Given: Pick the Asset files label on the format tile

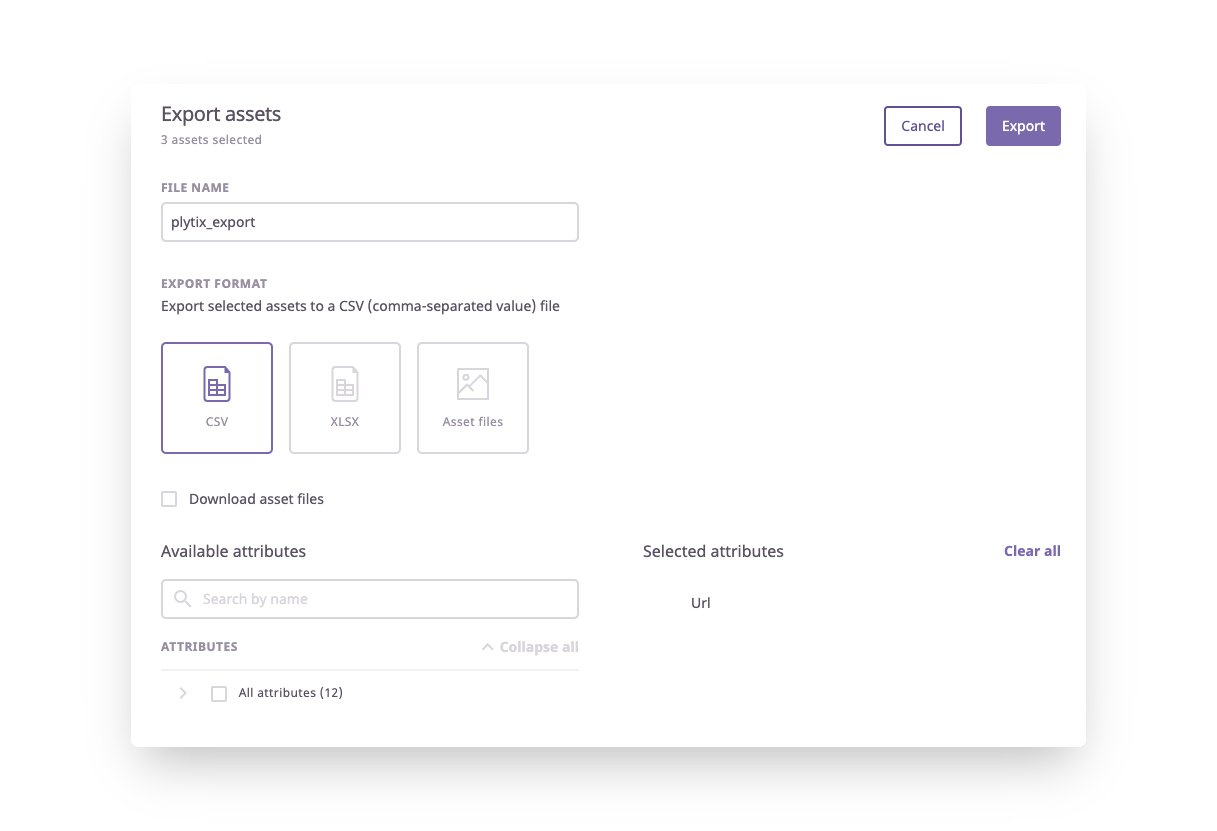Looking at the screenshot, I should pos(473,422).
